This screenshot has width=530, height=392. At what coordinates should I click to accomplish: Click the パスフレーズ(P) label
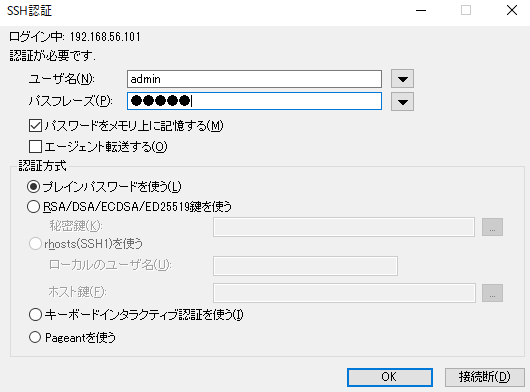70,101
